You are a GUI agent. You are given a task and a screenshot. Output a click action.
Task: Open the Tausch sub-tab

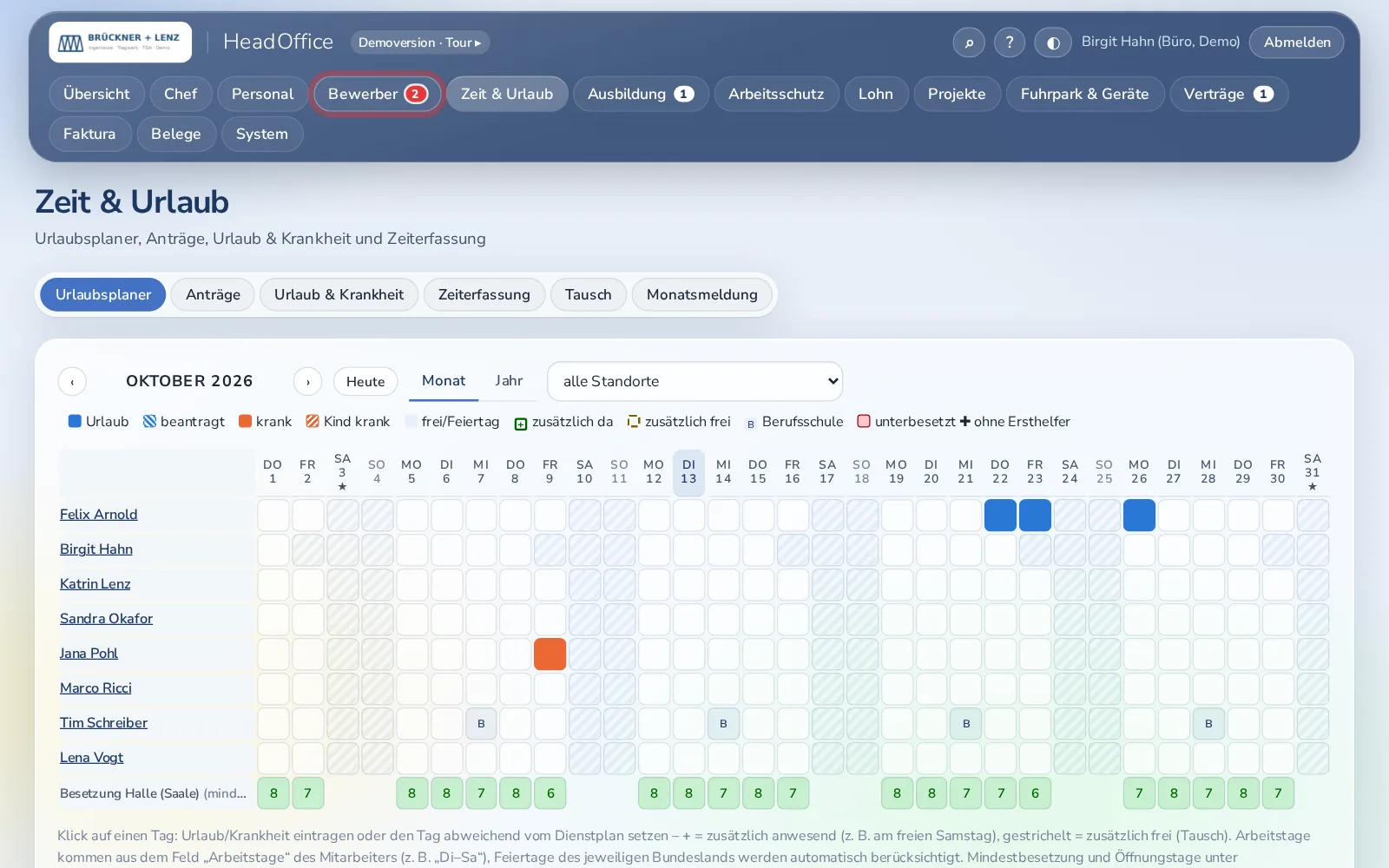tap(589, 294)
